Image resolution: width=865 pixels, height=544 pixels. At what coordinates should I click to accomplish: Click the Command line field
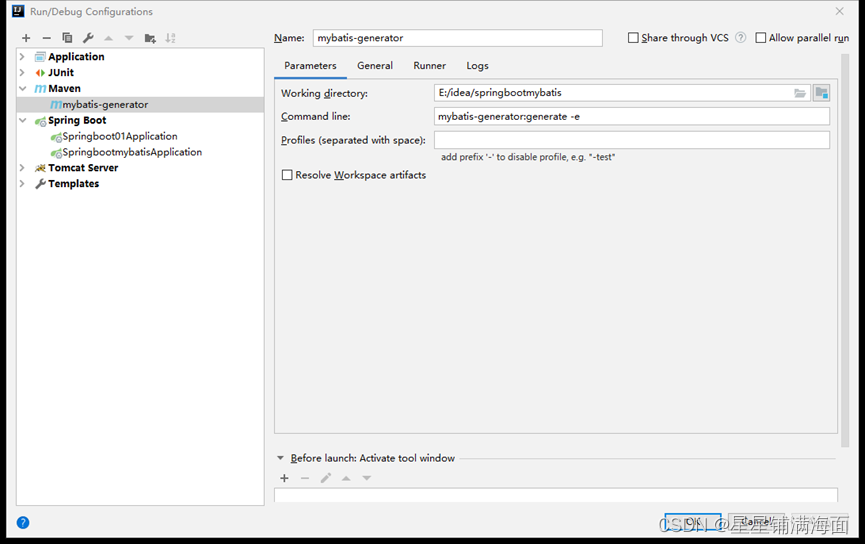pyautogui.click(x=632, y=116)
